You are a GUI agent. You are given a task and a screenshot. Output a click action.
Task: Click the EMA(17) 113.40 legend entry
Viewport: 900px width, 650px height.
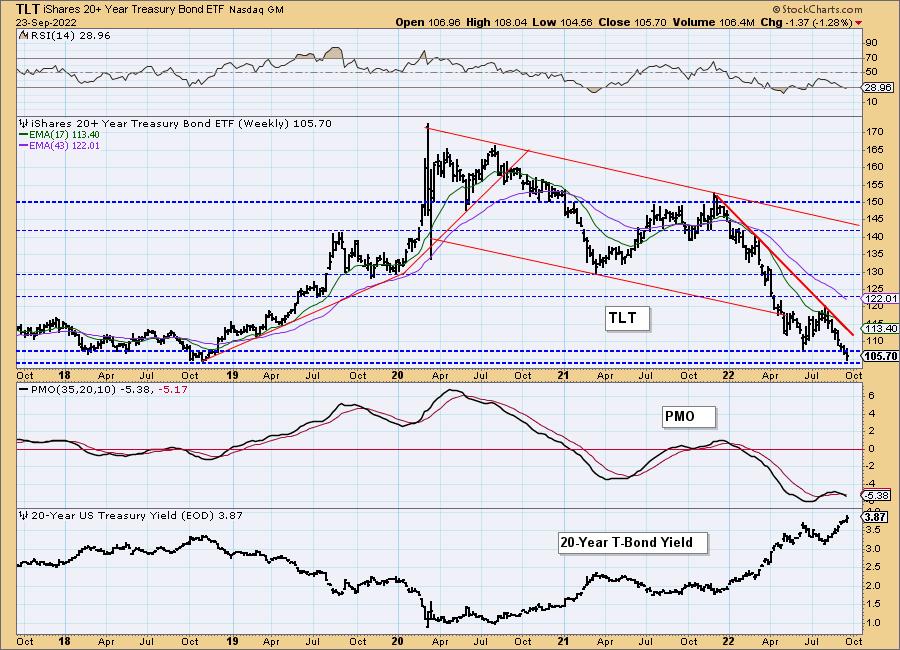tap(59, 135)
